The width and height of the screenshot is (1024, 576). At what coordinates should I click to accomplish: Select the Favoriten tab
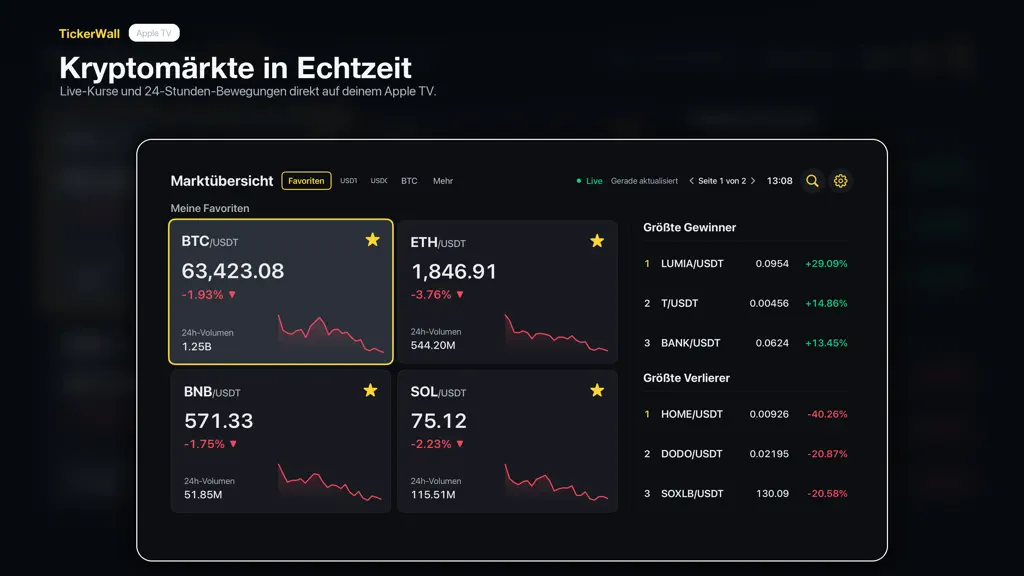pos(306,181)
